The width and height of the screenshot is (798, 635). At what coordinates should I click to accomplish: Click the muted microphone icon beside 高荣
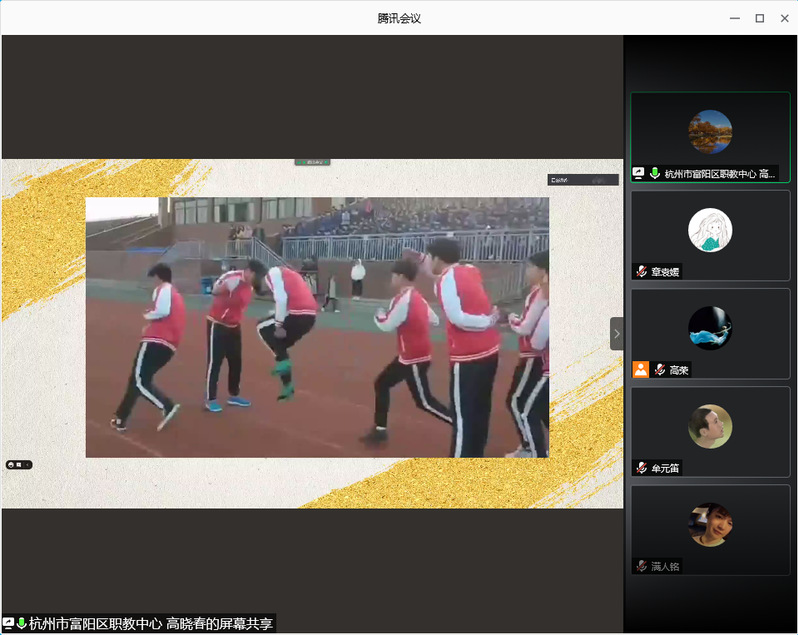click(x=660, y=370)
